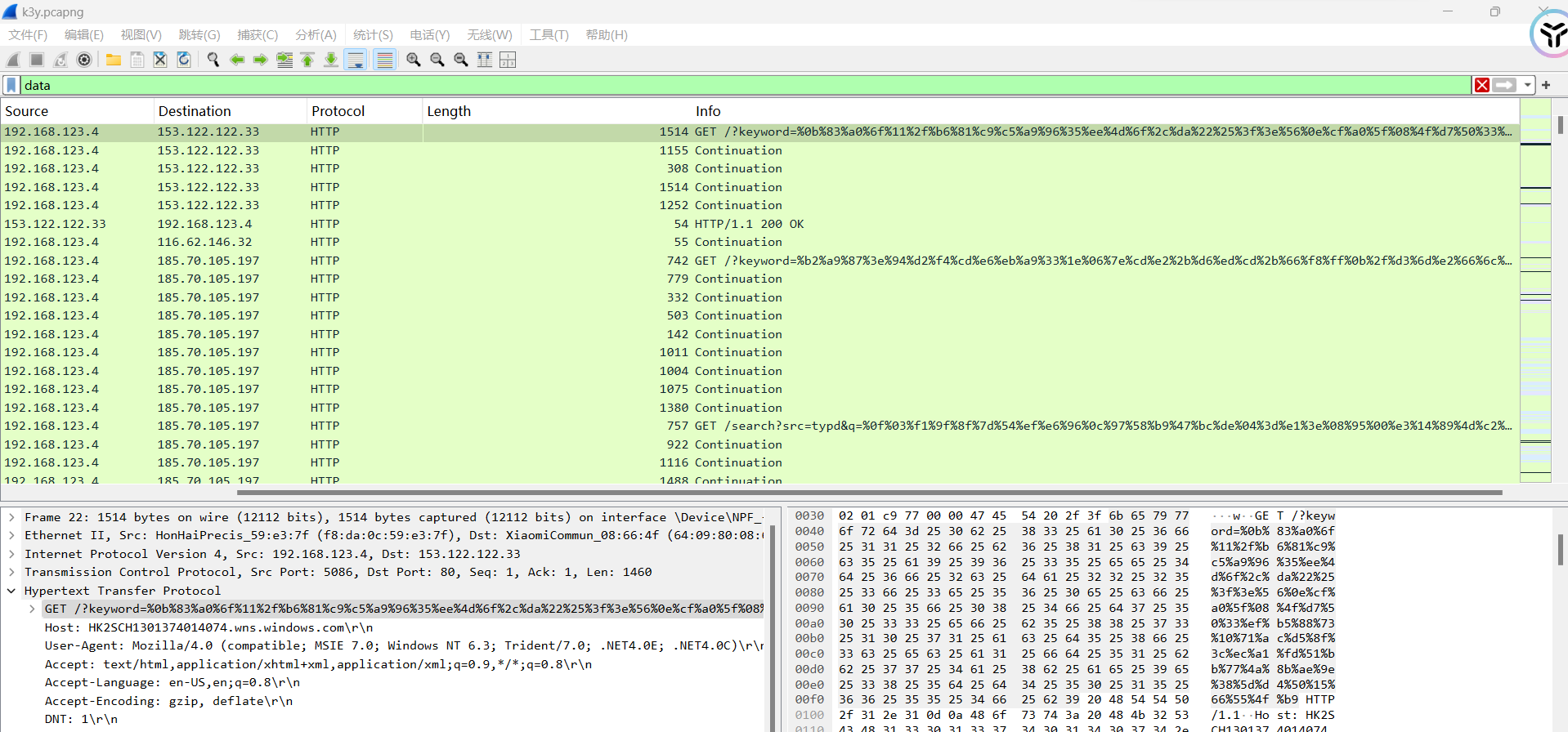Image resolution: width=1568 pixels, height=732 pixels.
Task: Select the 55-byte packet to 116.62.146.32
Action: 759,242
